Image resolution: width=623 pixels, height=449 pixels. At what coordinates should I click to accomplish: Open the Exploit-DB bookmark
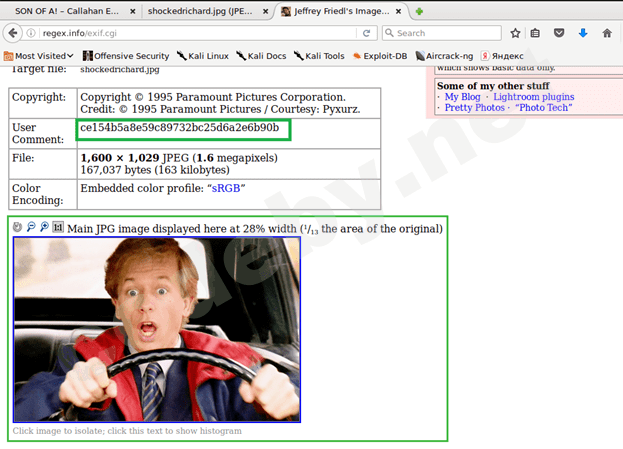(x=380, y=56)
